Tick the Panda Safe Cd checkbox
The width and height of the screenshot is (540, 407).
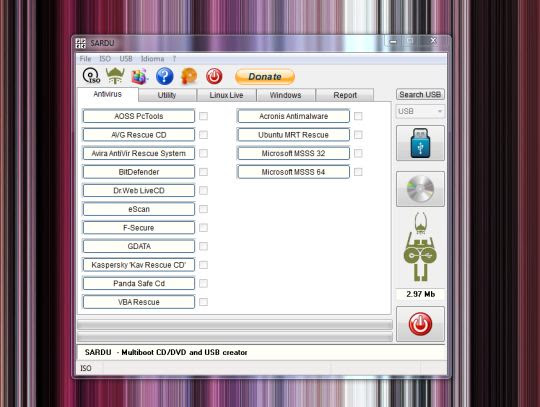tap(204, 283)
